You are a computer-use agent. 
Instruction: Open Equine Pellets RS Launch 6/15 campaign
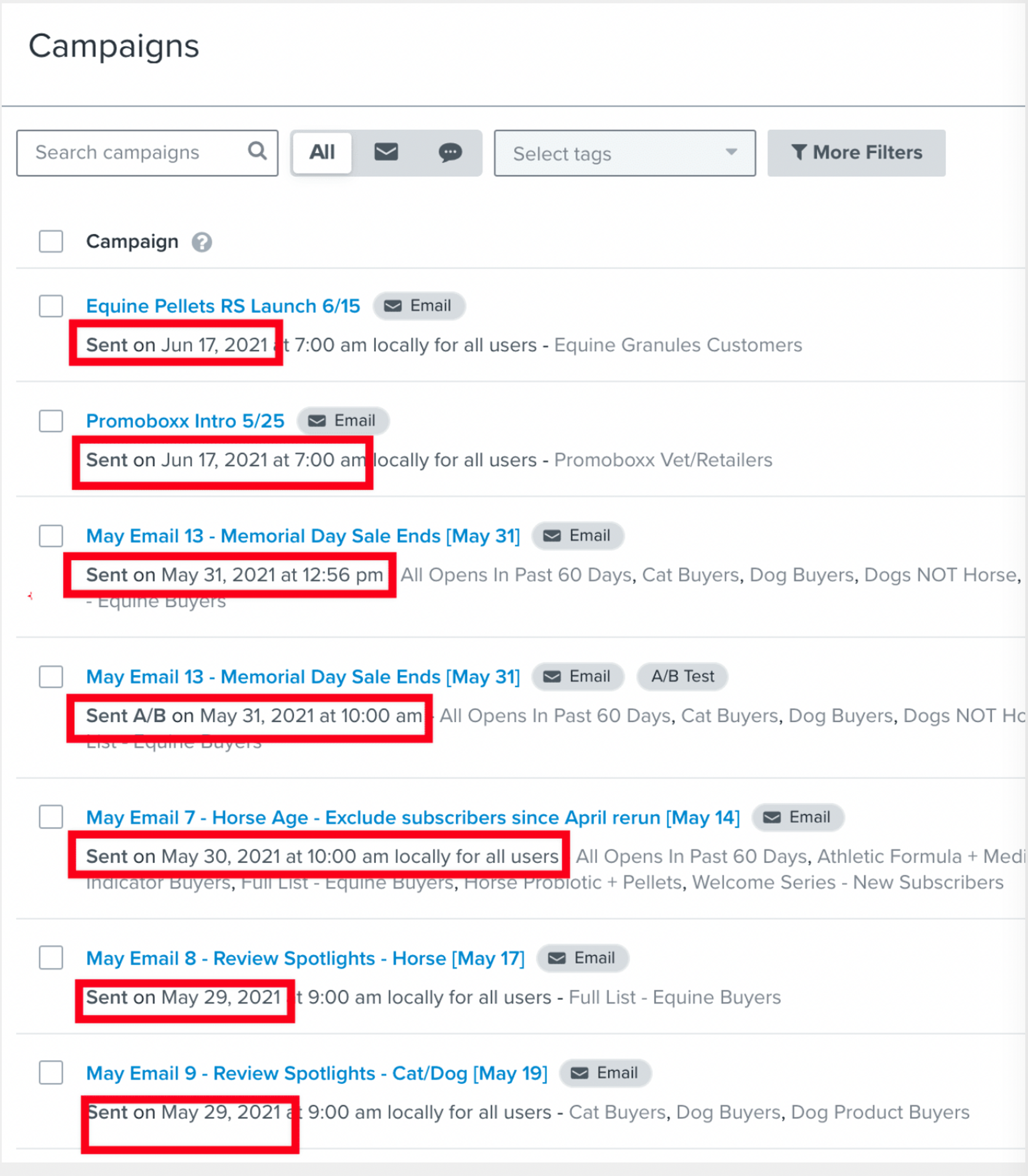pos(223,306)
